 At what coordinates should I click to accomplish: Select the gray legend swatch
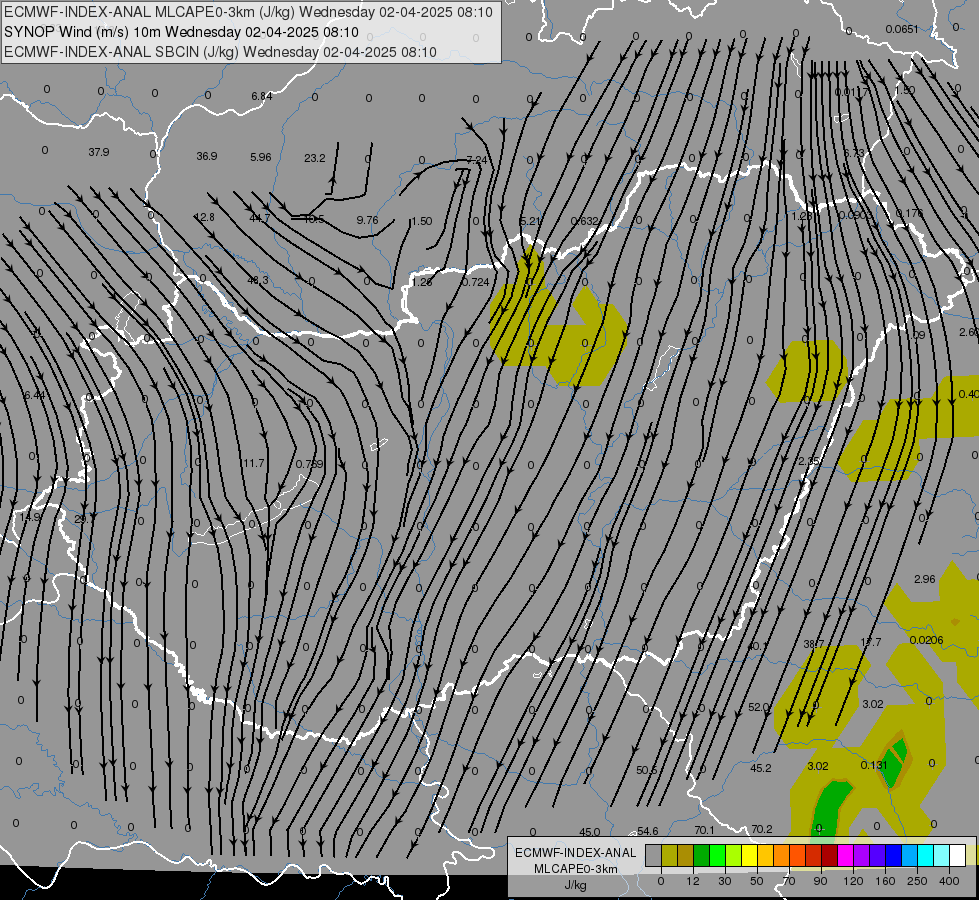click(653, 856)
